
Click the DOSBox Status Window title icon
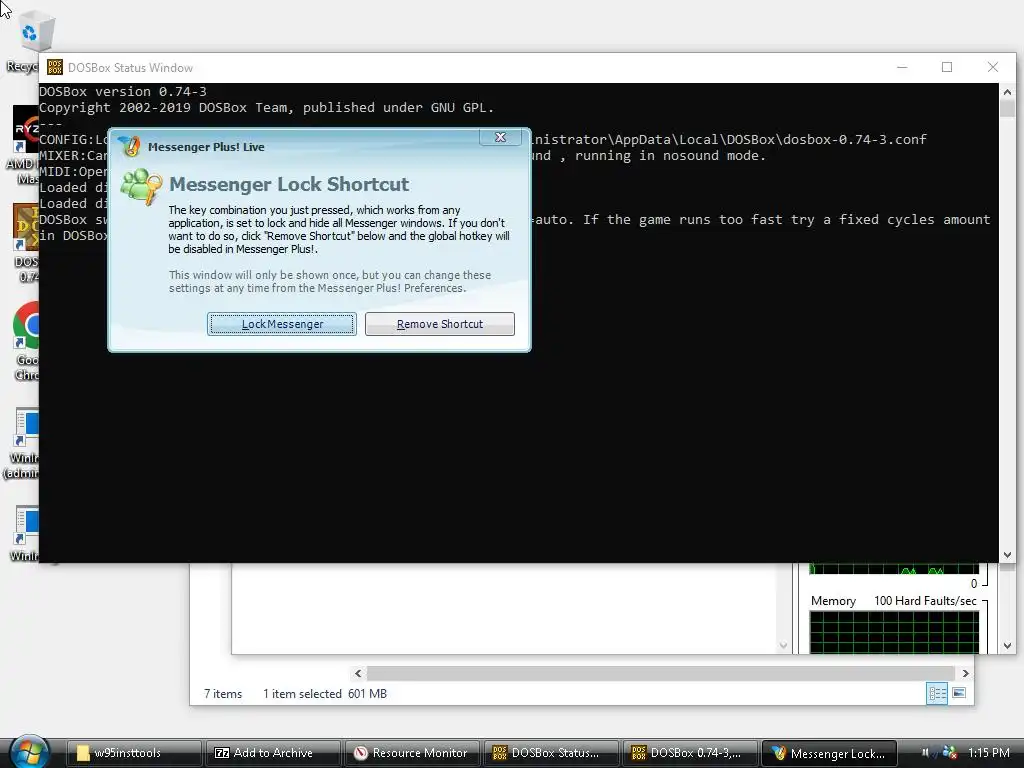55,67
